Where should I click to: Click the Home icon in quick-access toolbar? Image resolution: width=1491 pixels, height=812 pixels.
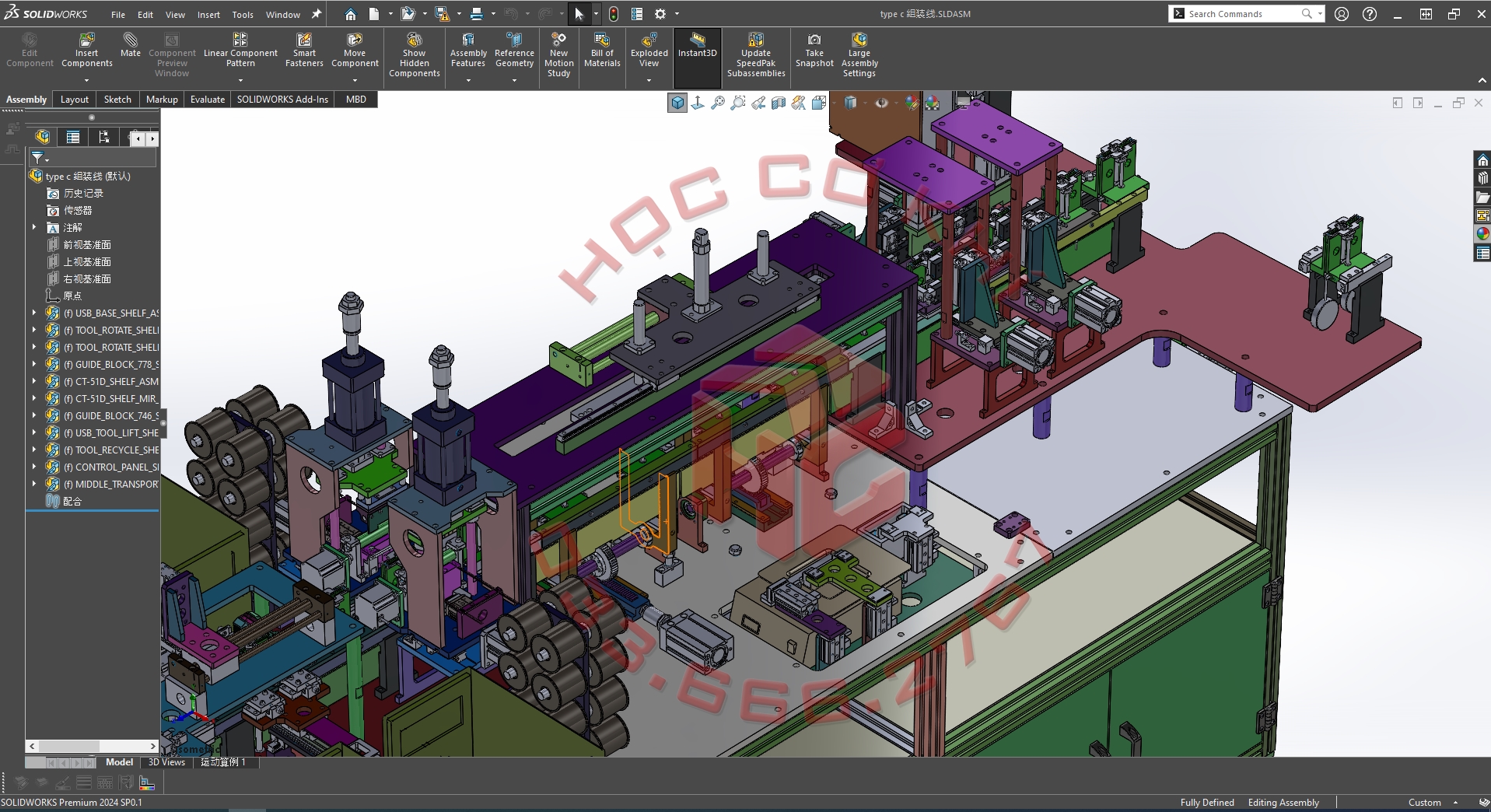351,14
